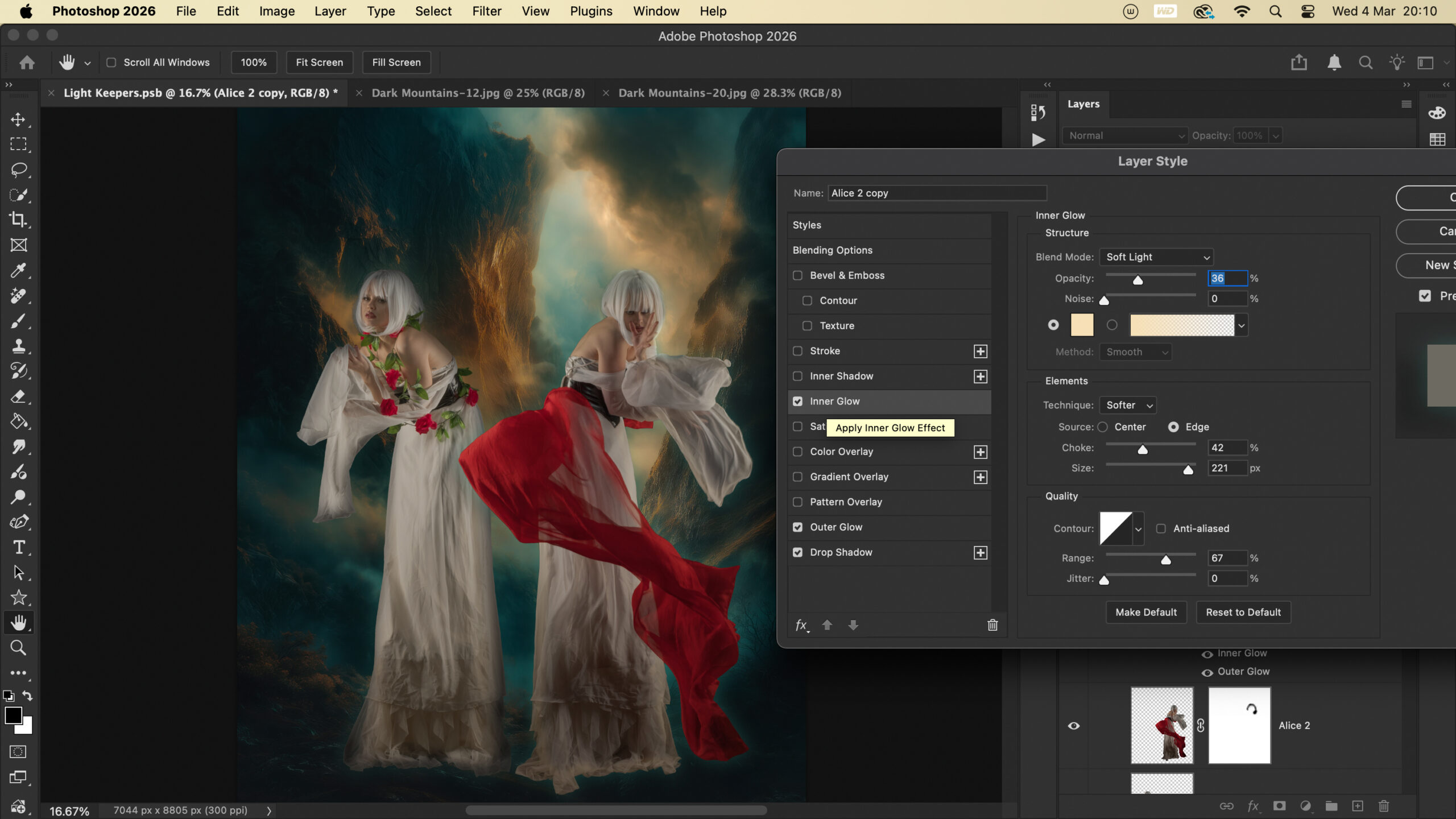Expand the Contour picker dropdown arrow

(x=1138, y=529)
